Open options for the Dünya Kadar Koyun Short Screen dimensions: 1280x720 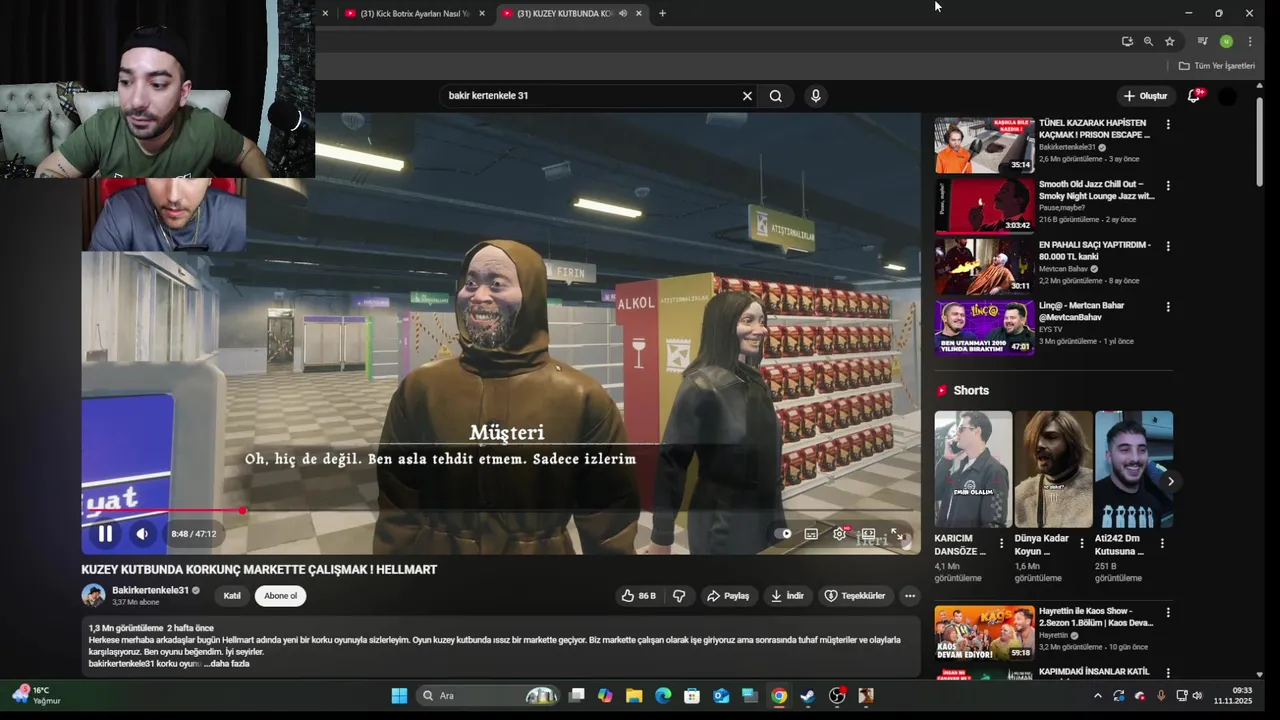coord(1081,543)
